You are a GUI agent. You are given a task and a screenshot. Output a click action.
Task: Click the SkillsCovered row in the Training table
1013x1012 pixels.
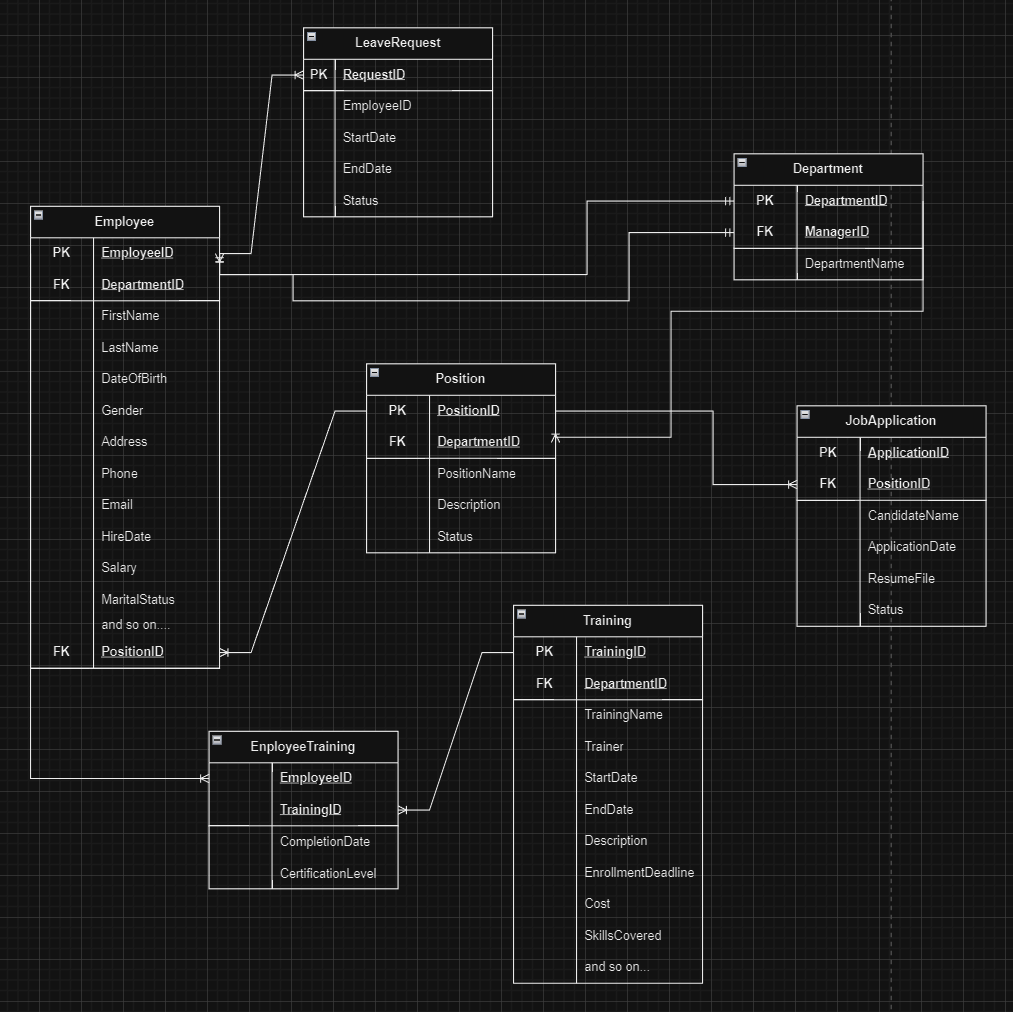pos(621,935)
